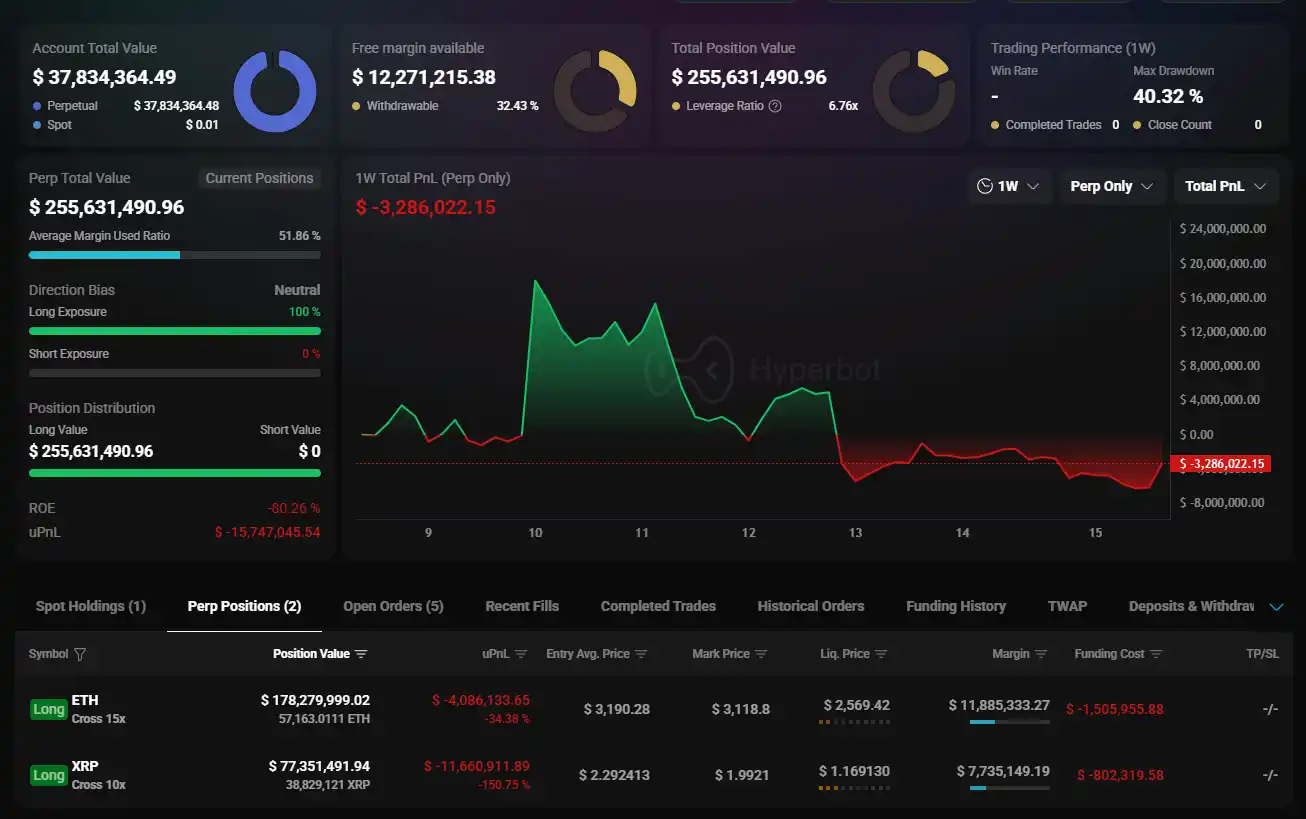This screenshot has height=819, width=1306.
Task: Sort by Mark Price column icon
Action: click(761, 654)
